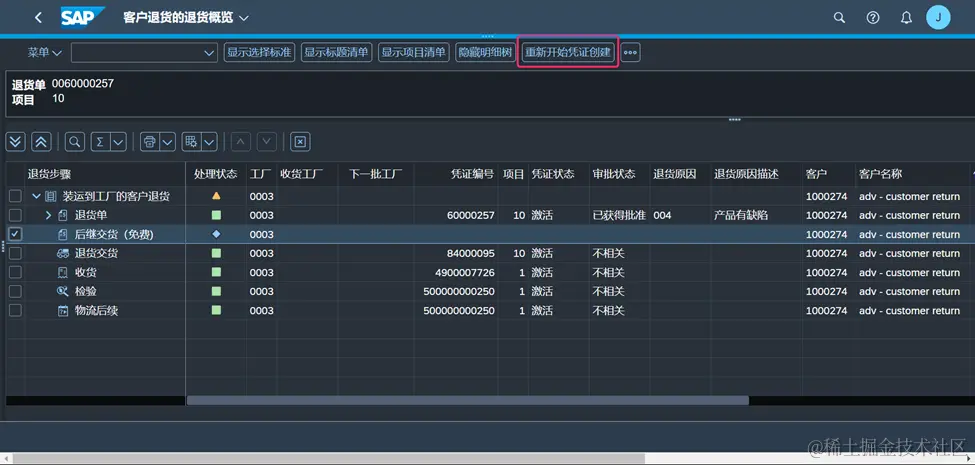Tick the checkbox for 退货单 row
975x465 pixels.
15,215
